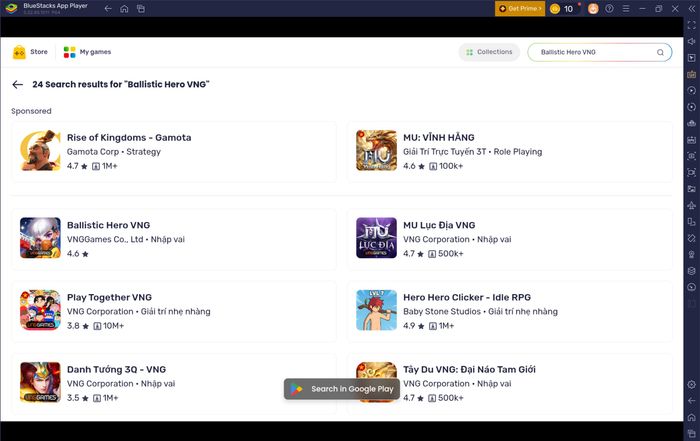Open Ballistic Hero VNG result title

coord(108,225)
